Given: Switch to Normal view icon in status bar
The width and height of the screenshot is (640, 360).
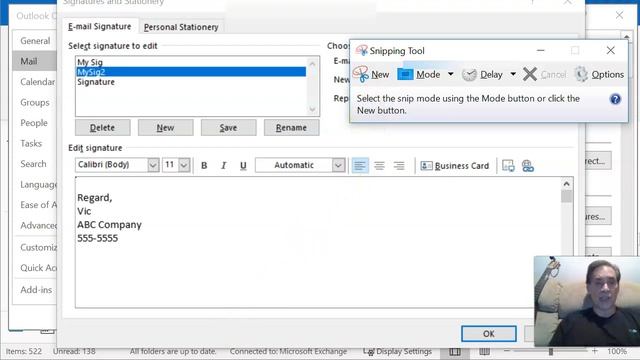Looking at the screenshot, I should (x=455, y=352).
